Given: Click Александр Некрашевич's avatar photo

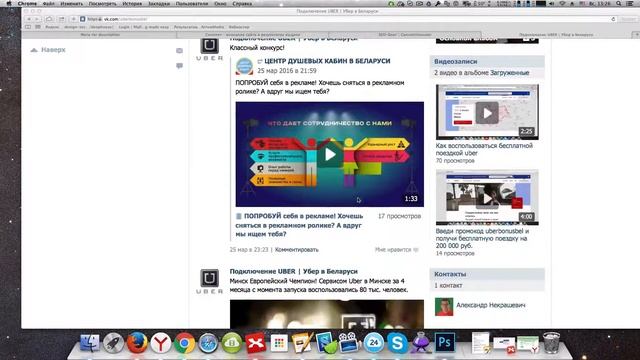Looking at the screenshot, I should tap(444, 306).
